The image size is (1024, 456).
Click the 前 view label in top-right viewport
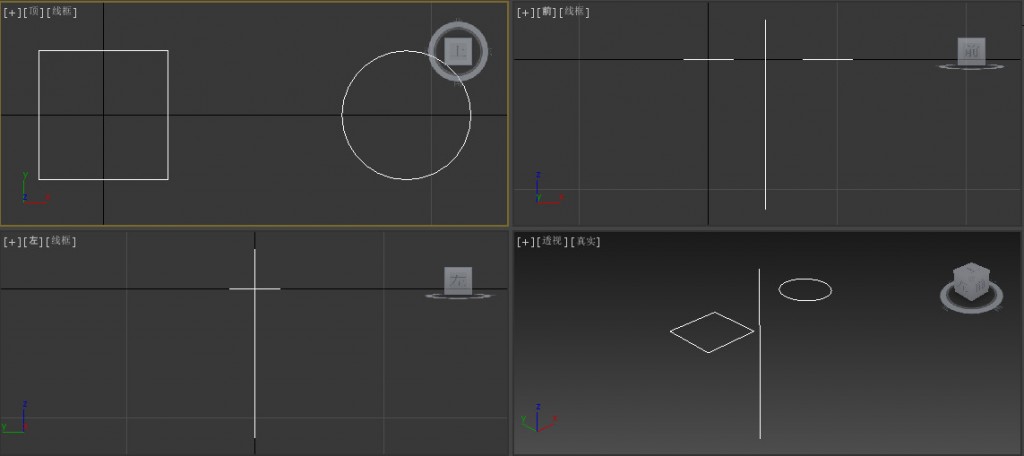[547, 12]
